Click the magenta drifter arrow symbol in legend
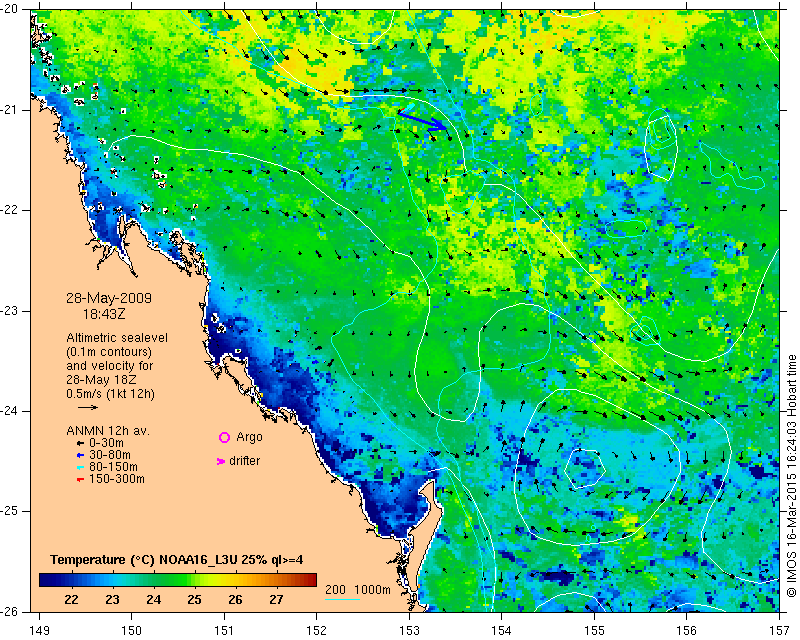Screen dimensions: 800x640 coord(221,461)
